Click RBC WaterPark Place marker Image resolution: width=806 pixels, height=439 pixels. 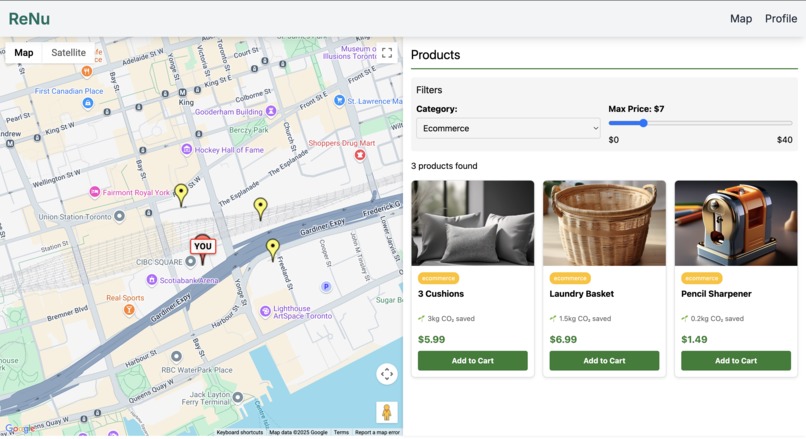(x=176, y=356)
